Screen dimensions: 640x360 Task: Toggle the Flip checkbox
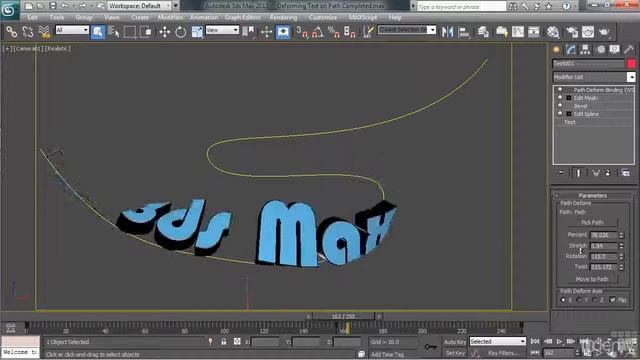pos(612,300)
